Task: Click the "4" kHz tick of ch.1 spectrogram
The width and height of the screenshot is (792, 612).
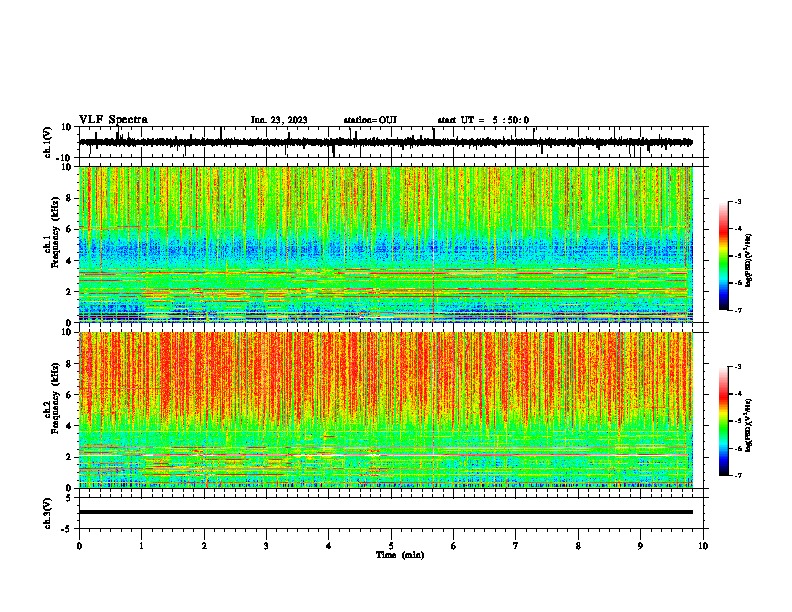Action: tap(69, 261)
